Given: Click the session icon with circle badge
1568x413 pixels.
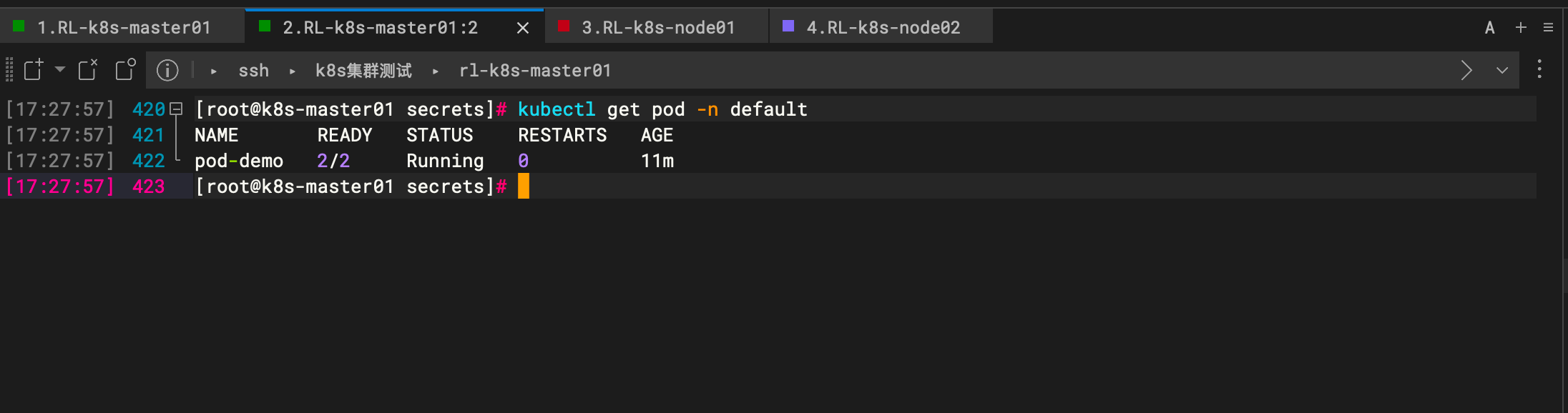Looking at the screenshot, I should point(125,69).
